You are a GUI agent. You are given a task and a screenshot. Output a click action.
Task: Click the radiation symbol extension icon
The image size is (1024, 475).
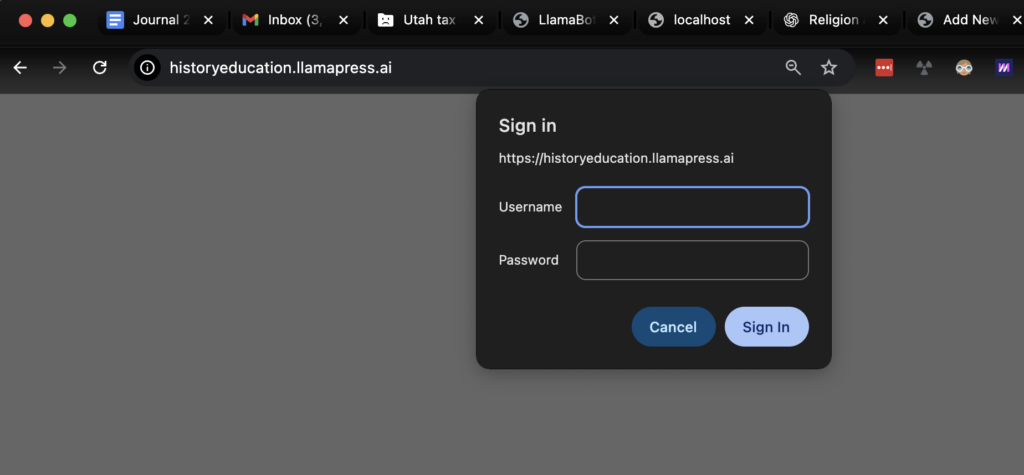pyautogui.click(x=924, y=68)
